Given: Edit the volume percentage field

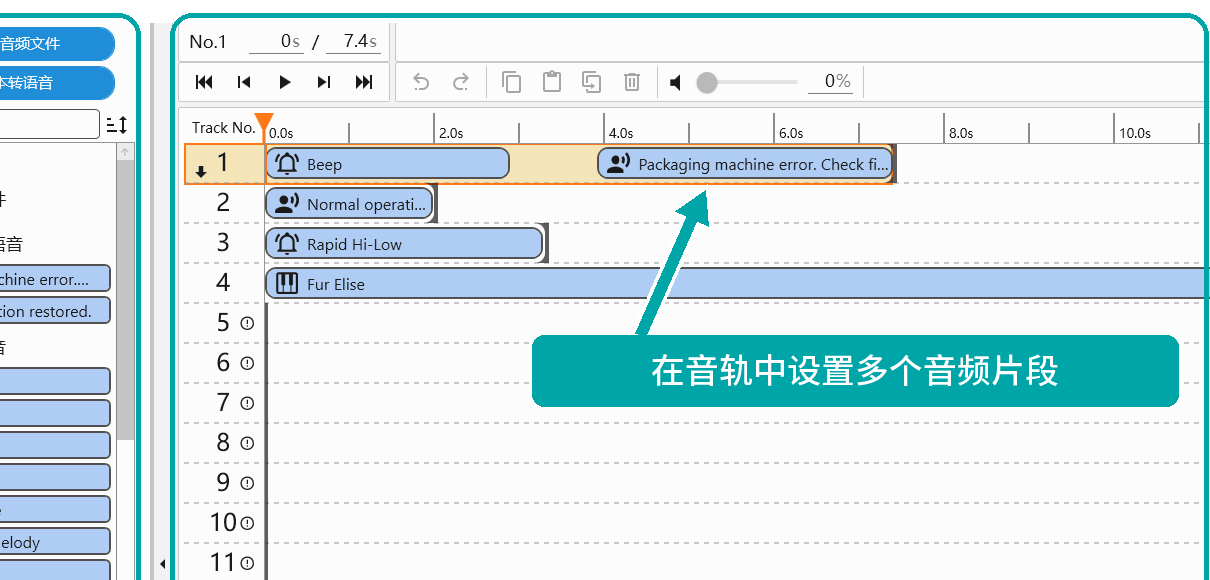Looking at the screenshot, I should [x=830, y=82].
